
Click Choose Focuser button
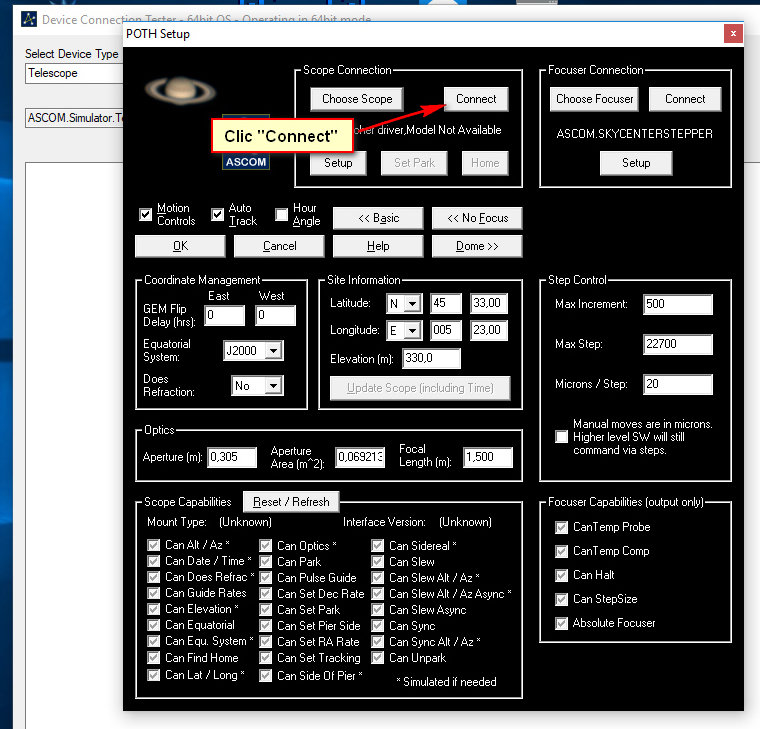[x=594, y=99]
